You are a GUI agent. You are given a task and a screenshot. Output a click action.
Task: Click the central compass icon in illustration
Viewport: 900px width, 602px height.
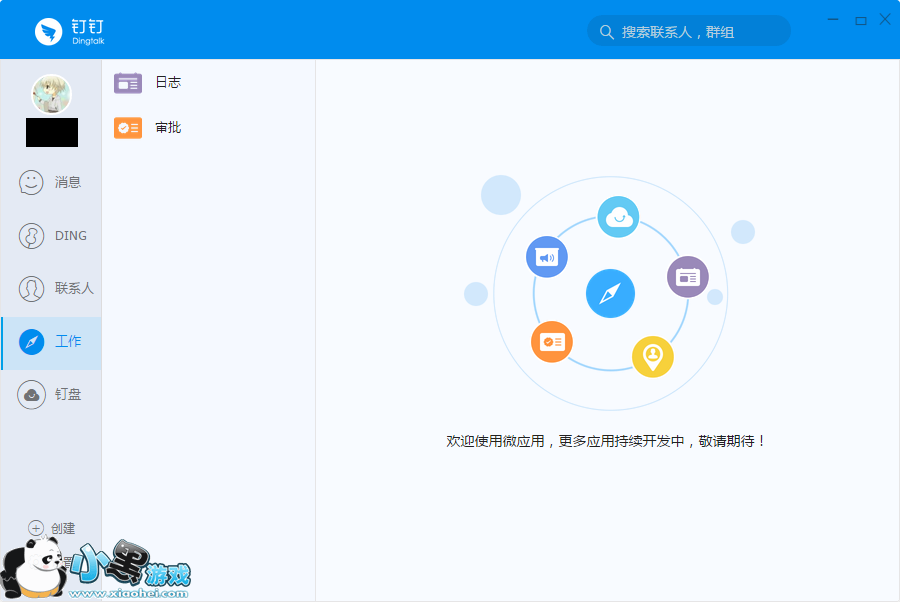click(610, 294)
